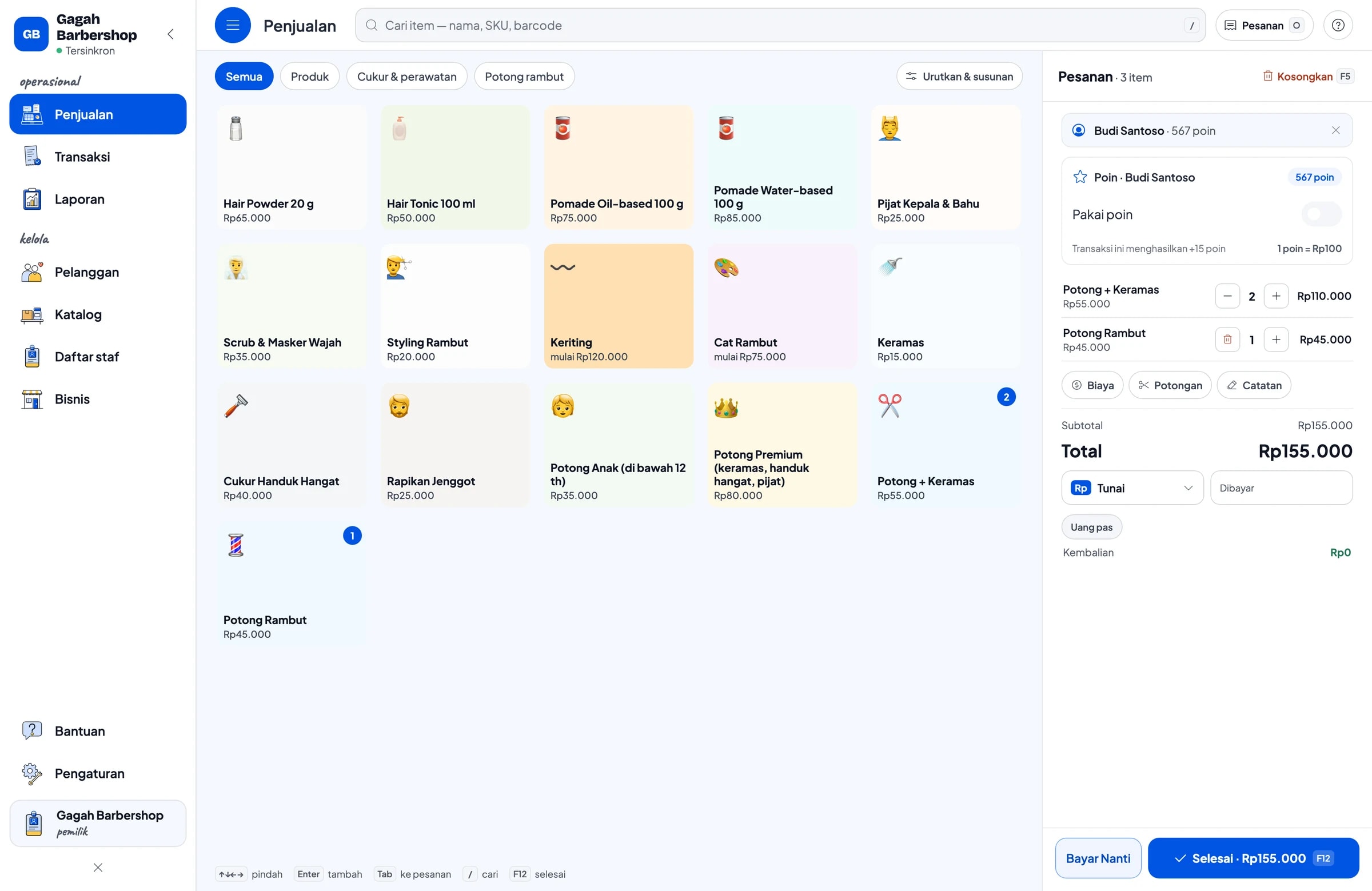Increase Potong + Keramas quantity
The height and width of the screenshot is (891, 1372).
[x=1276, y=296]
